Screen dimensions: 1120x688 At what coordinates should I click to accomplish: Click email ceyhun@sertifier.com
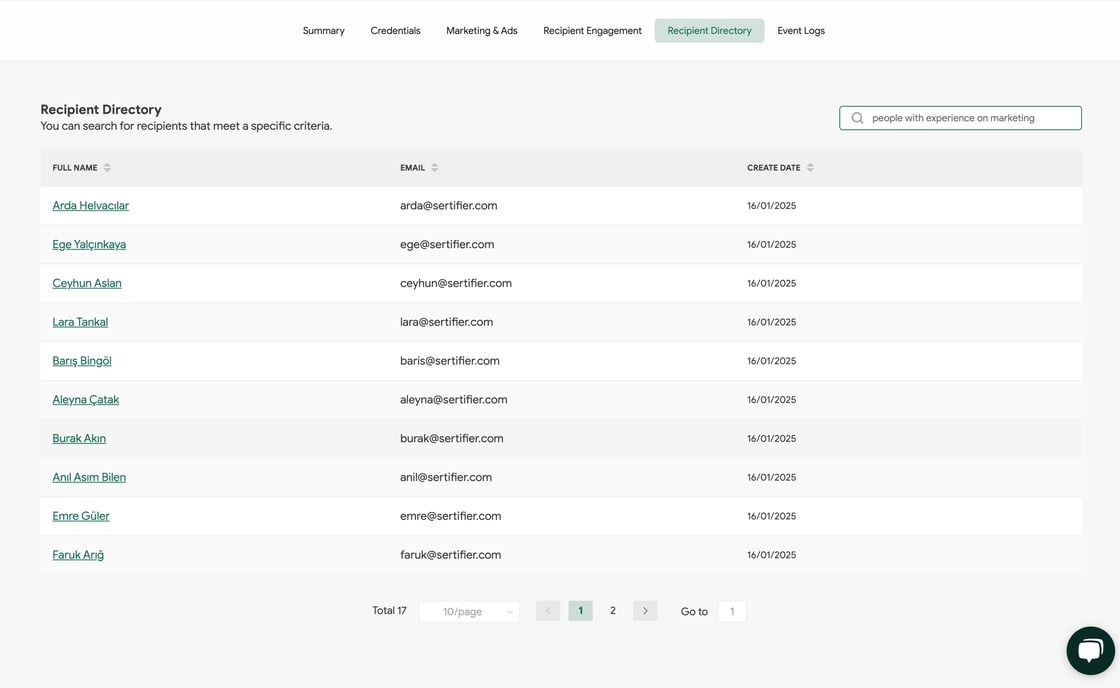(x=456, y=283)
